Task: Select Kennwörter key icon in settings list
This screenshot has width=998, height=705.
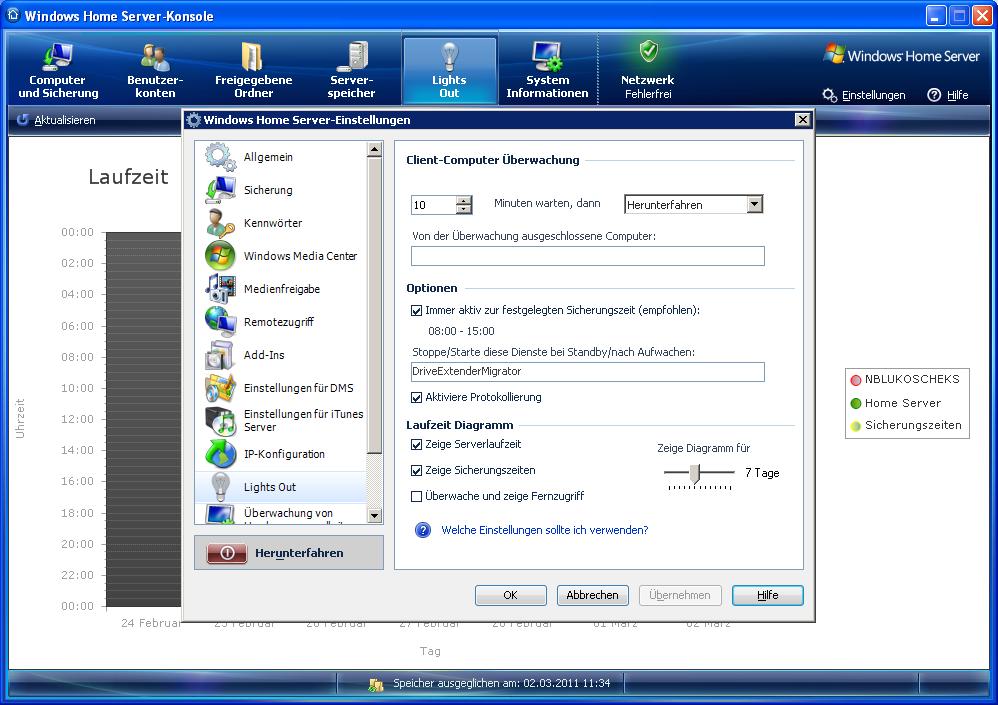Action: pyautogui.click(x=220, y=223)
